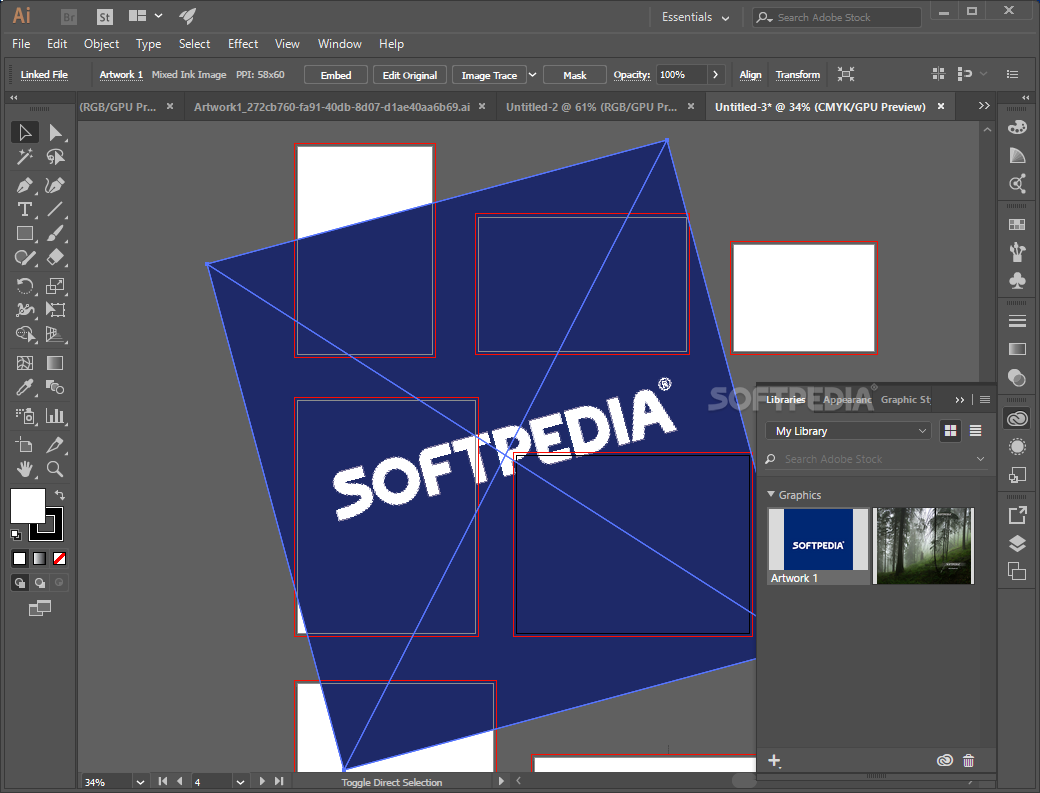Select the Column Graph tool
This screenshot has height=793, width=1040.
tap(55, 416)
